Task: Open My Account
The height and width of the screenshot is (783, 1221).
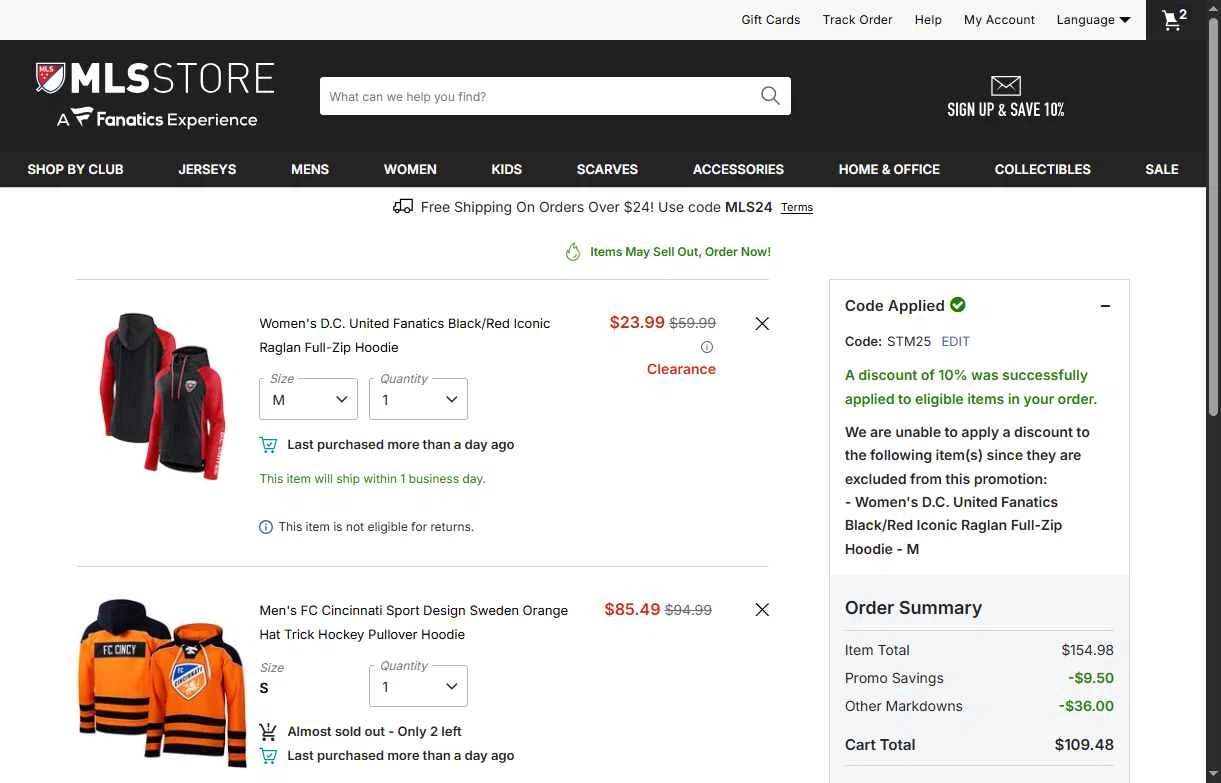Action: pyautogui.click(x=999, y=20)
